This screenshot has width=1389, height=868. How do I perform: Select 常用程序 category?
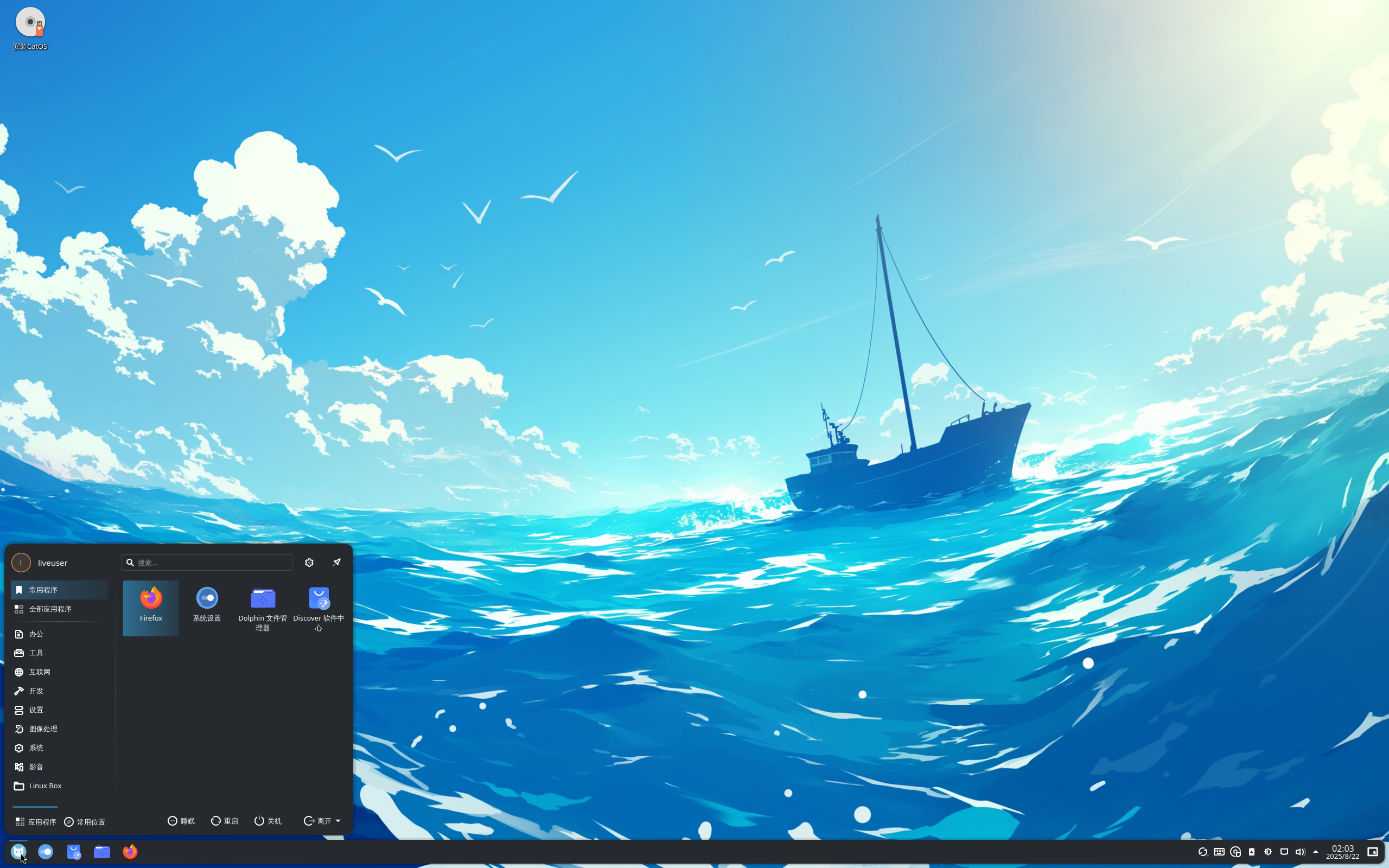point(60,590)
